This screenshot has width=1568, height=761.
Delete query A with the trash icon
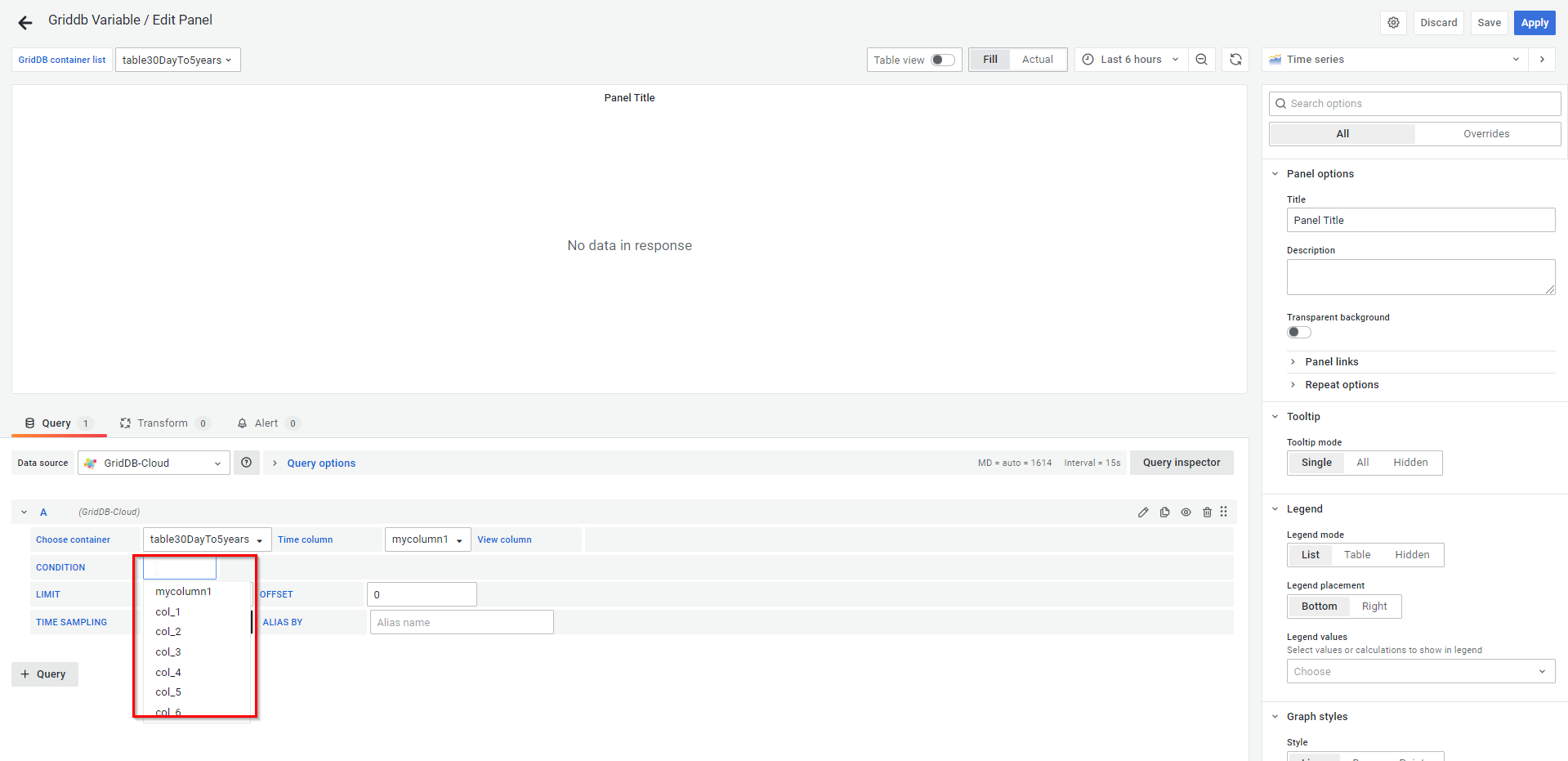1207,513
